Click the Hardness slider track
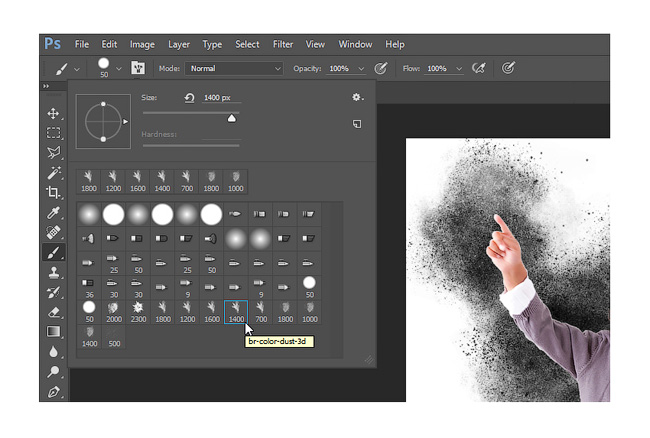The height and width of the screenshot is (438, 650). 191,145
